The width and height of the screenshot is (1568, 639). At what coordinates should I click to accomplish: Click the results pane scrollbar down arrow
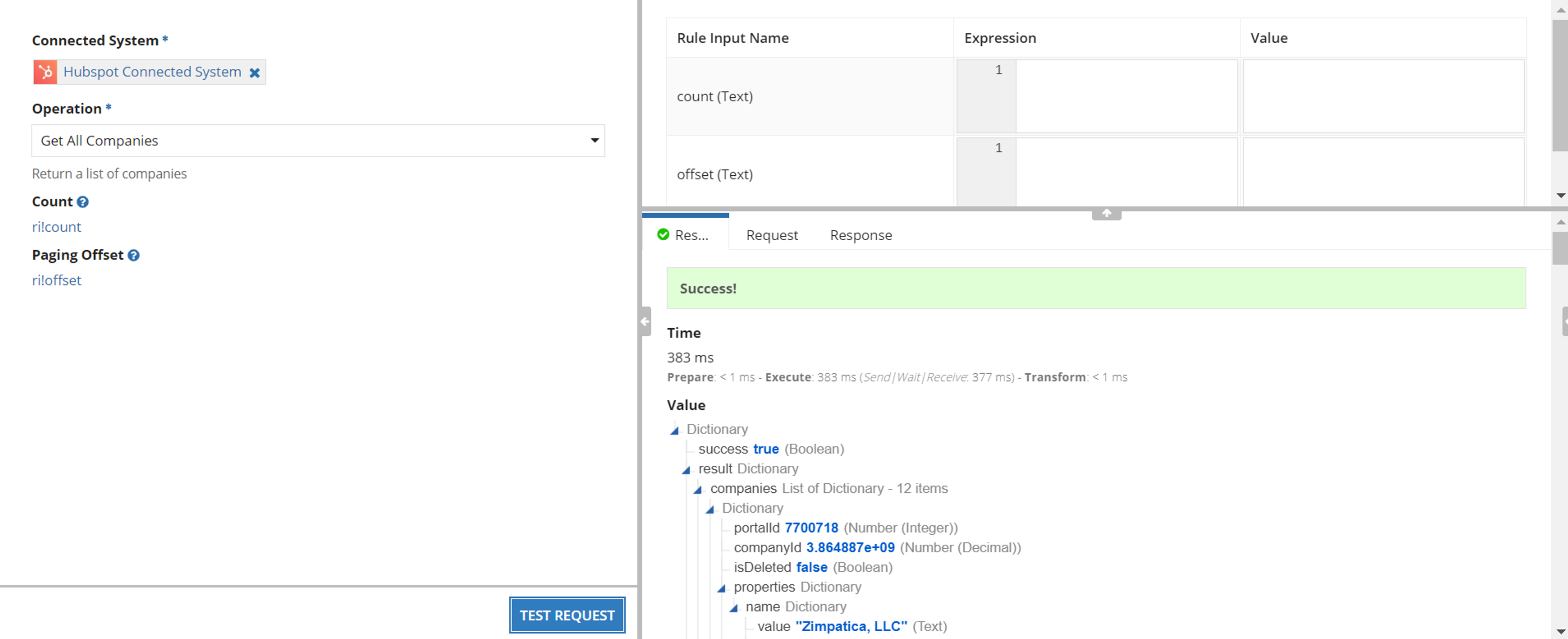[x=1560, y=631]
